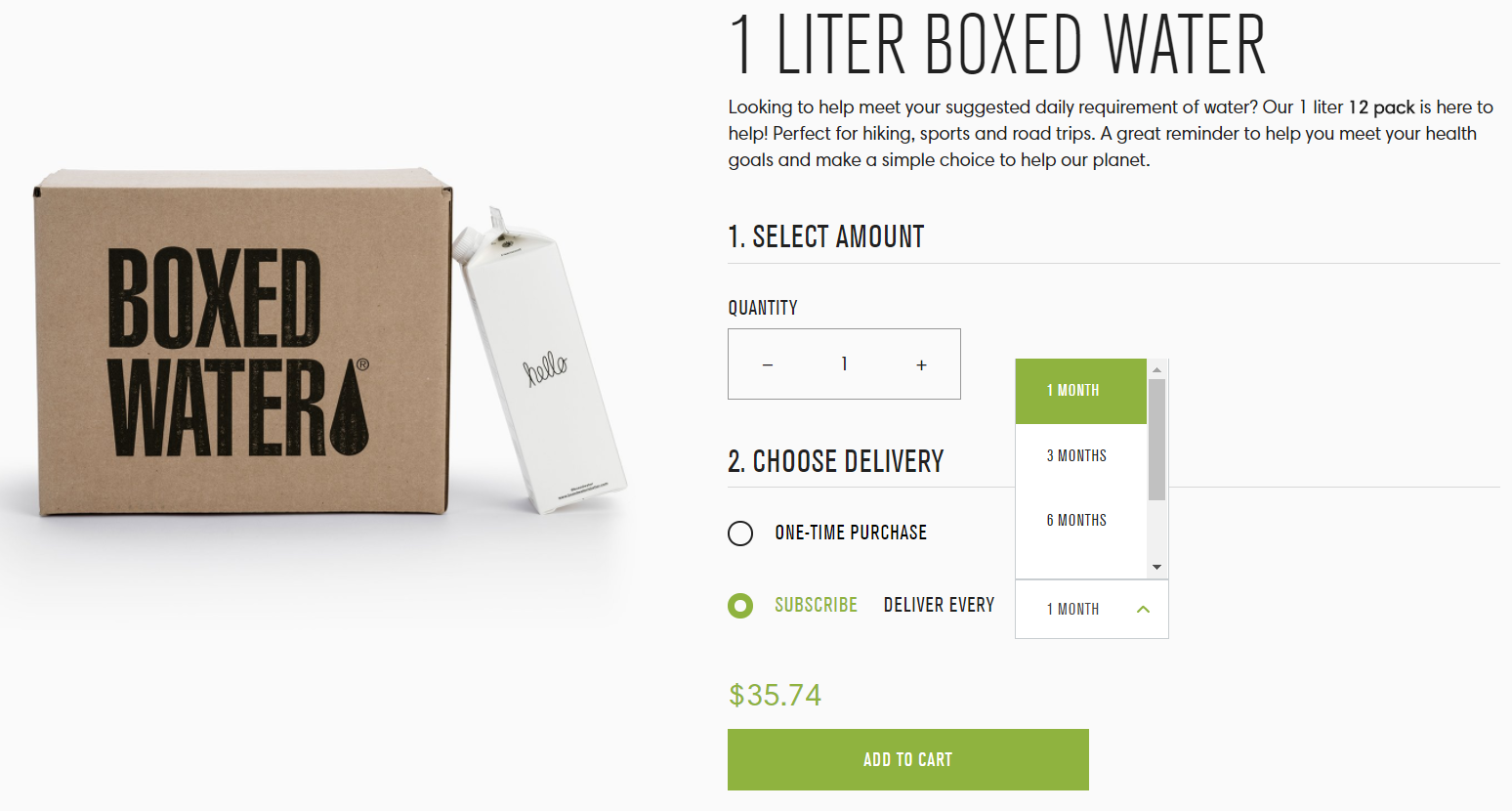Click the One-Time Purchase label text
The height and width of the screenshot is (811, 1512).
[x=851, y=533]
